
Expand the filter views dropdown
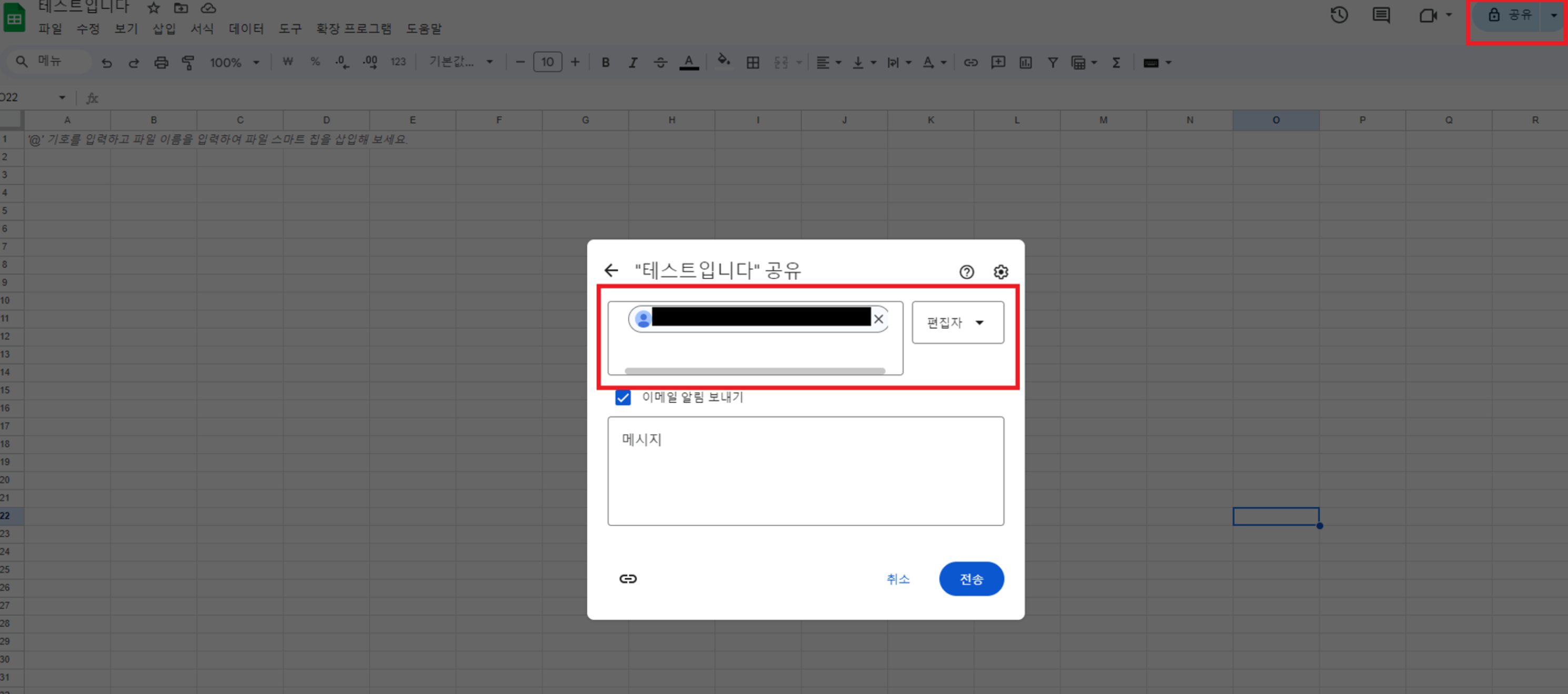pyautogui.click(x=1094, y=63)
